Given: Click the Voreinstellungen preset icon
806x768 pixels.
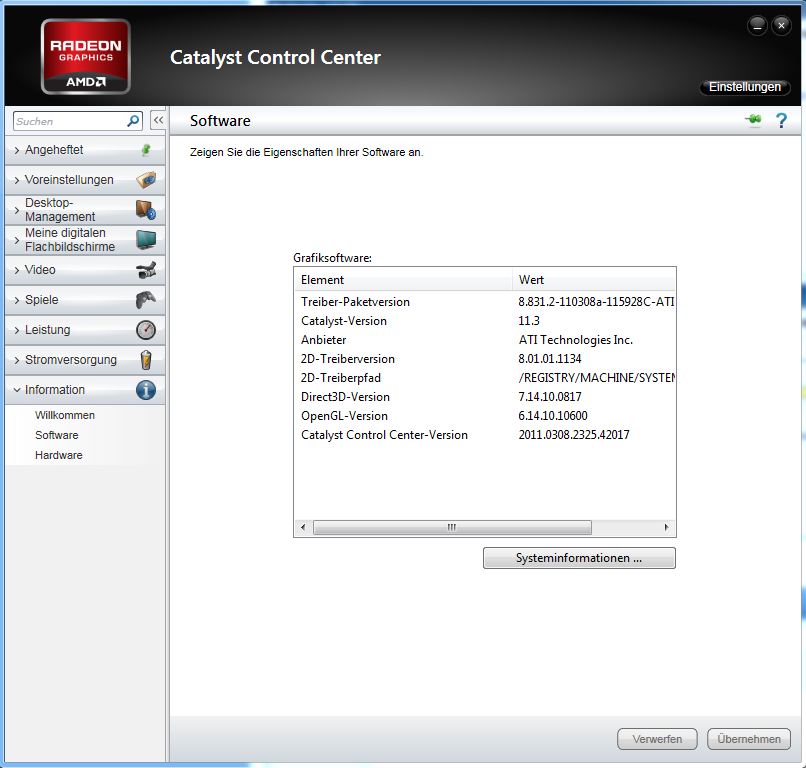Looking at the screenshot, I should [146, 180].
